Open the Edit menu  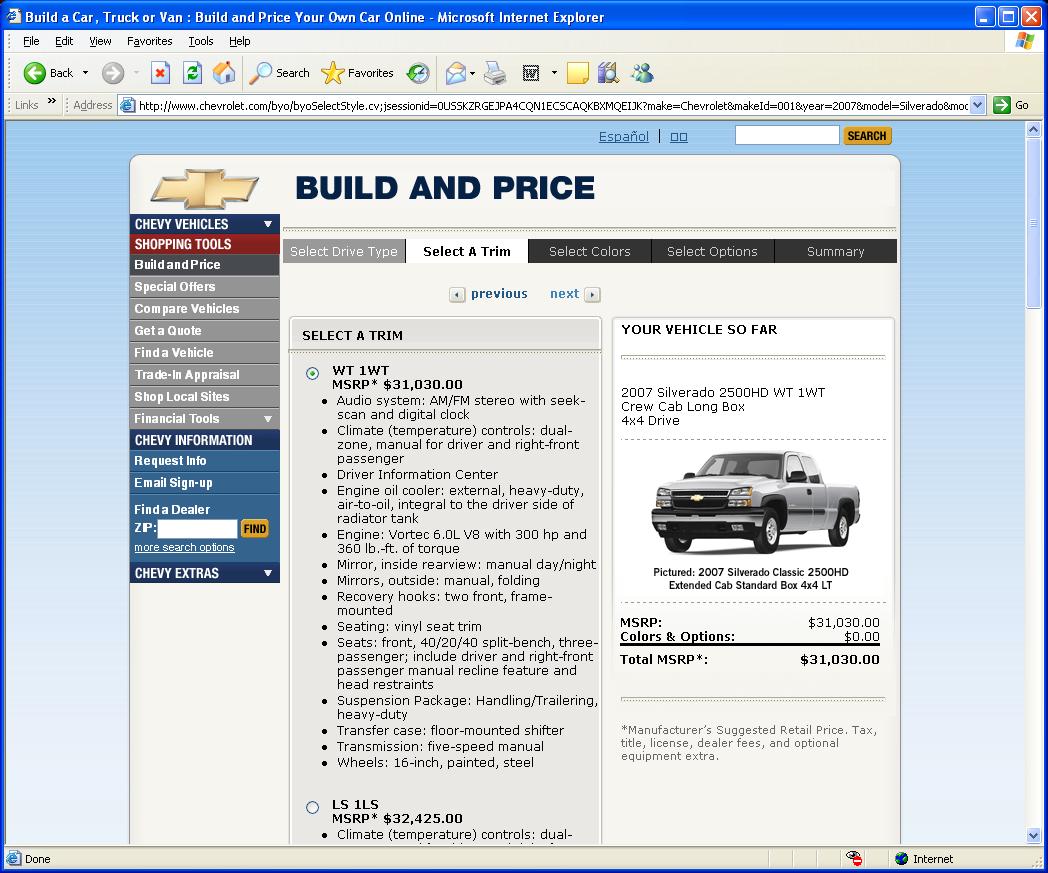[x=64, y=41]
